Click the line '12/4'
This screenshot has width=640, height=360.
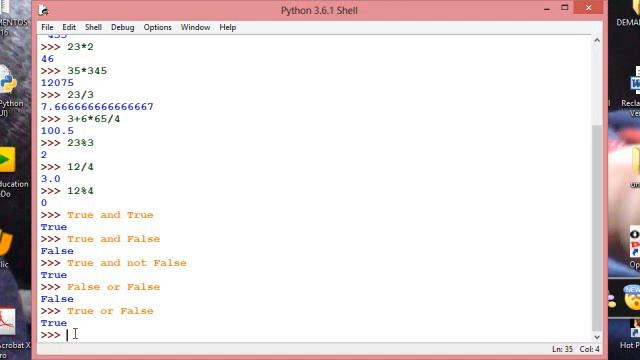[80, 167]
